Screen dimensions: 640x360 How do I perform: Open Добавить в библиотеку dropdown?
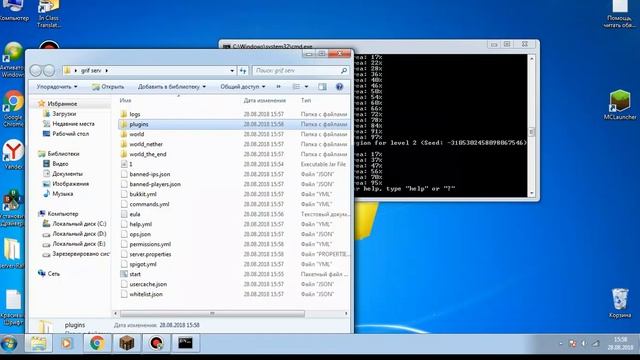coord(171,87)
